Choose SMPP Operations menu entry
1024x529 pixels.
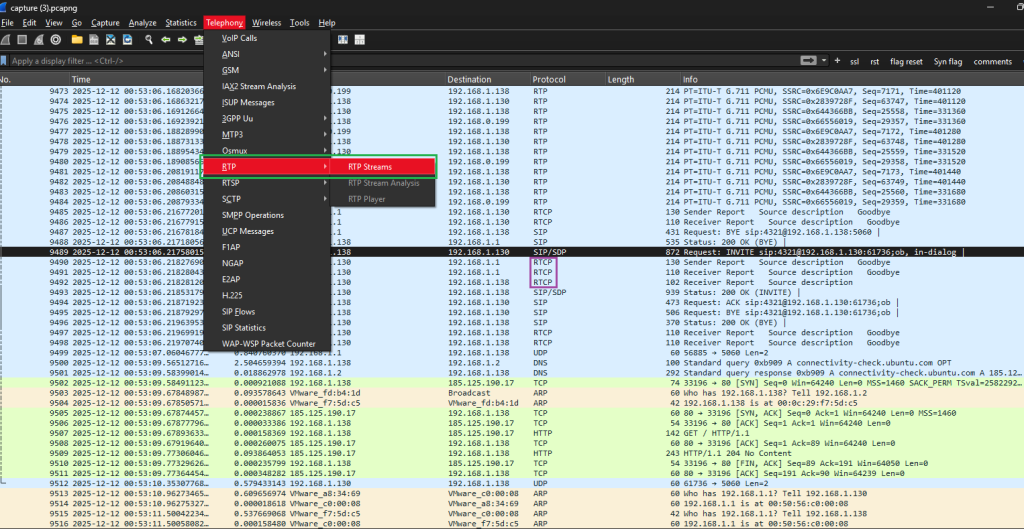[266, 215]
